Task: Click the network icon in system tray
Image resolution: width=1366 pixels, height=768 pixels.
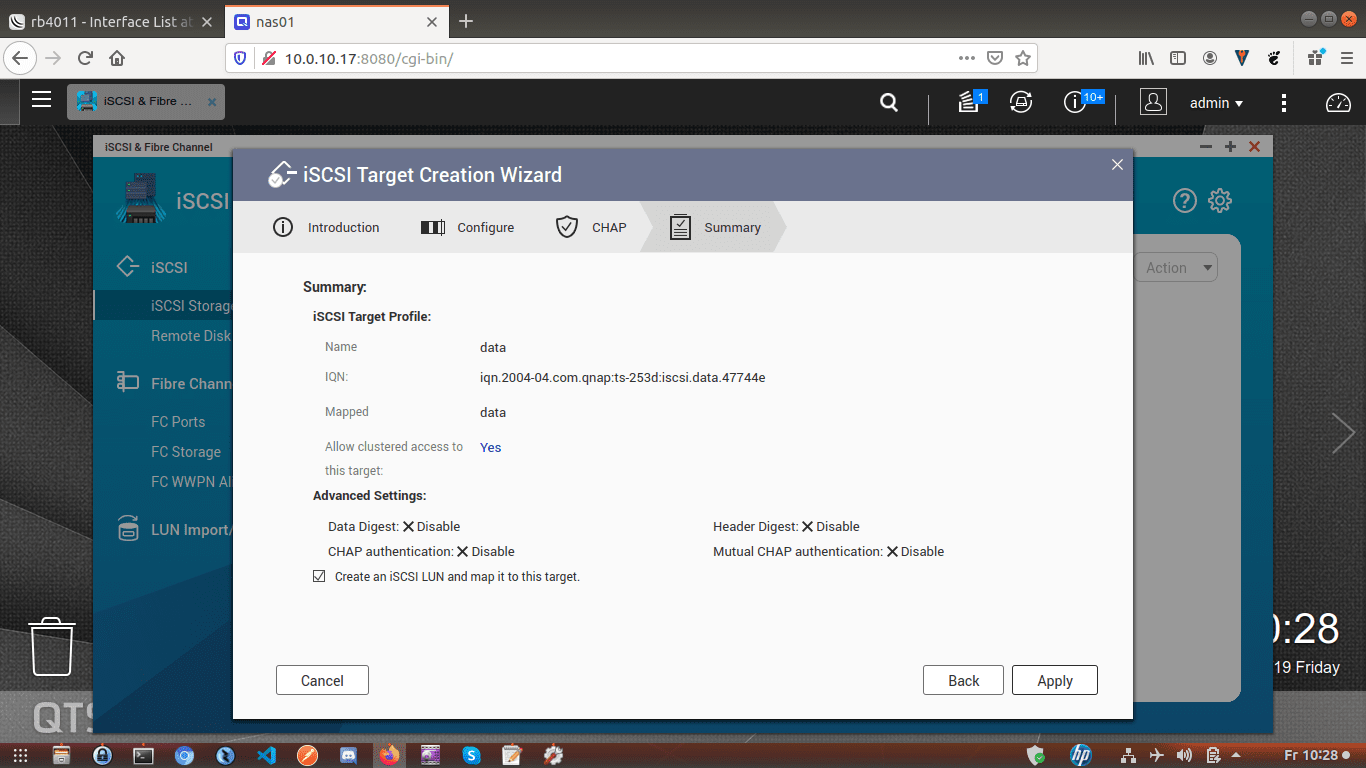Action: coord(1128,755)
